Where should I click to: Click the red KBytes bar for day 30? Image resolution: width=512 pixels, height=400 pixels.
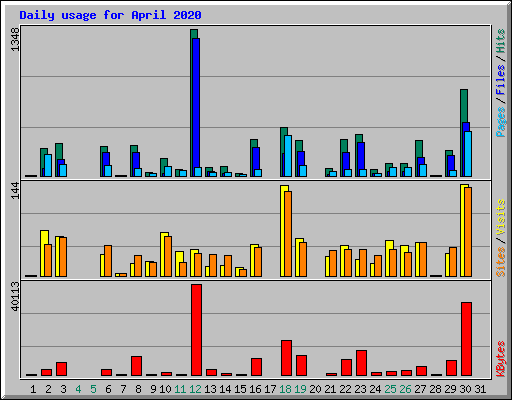coord(466,339)
